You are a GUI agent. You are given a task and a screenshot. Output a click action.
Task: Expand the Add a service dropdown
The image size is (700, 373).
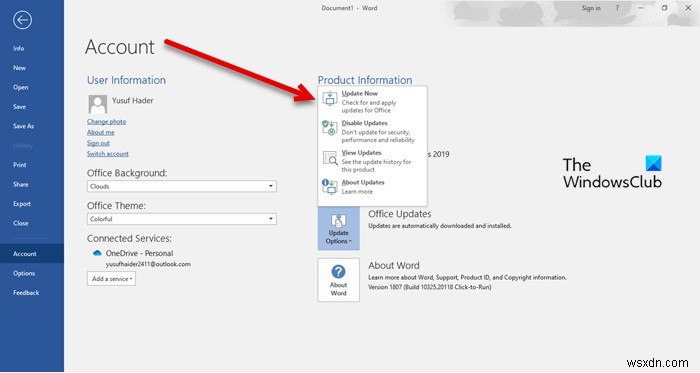coord(112,279)
